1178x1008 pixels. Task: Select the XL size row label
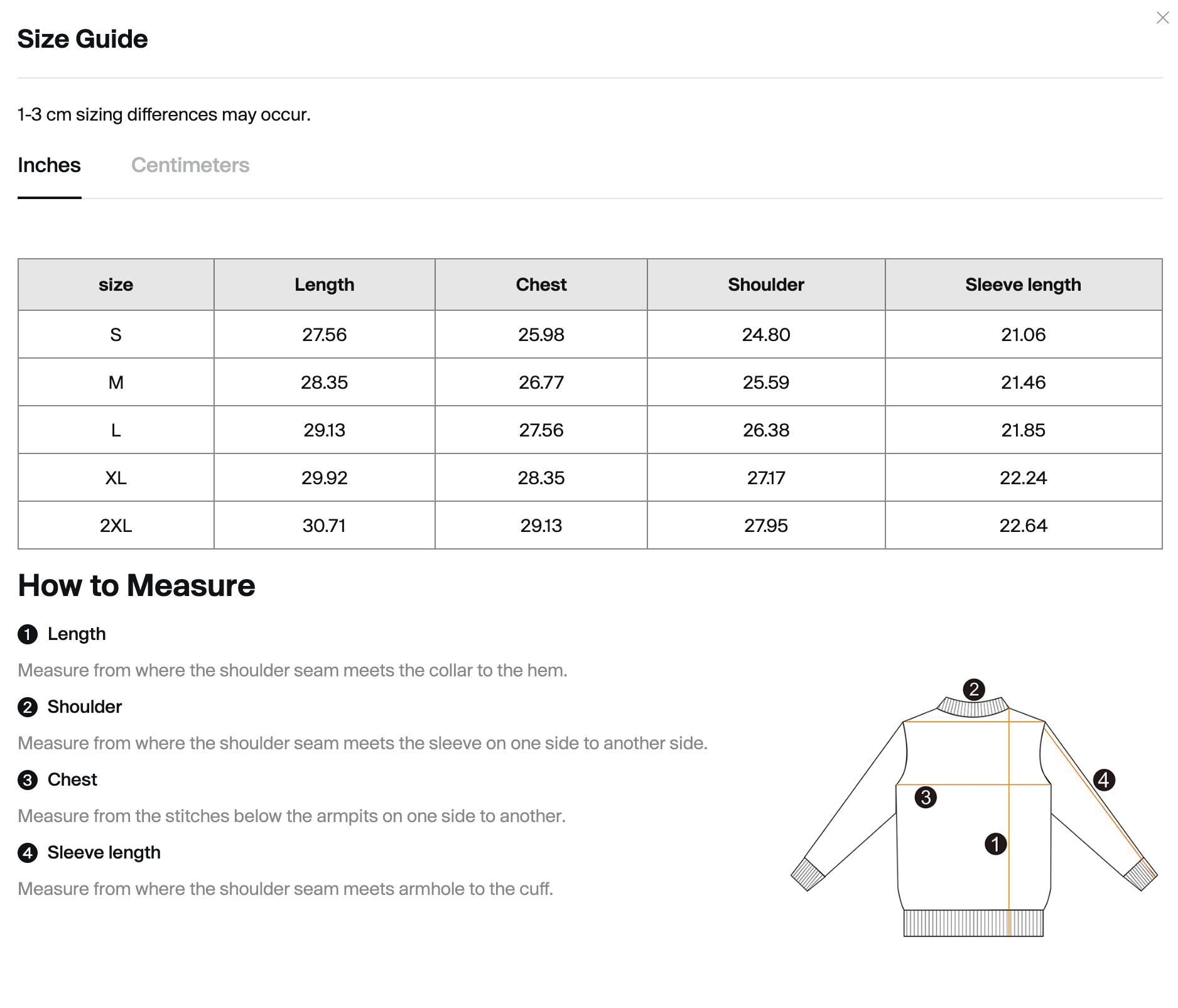pyautogui.click(x=116, y=478)
